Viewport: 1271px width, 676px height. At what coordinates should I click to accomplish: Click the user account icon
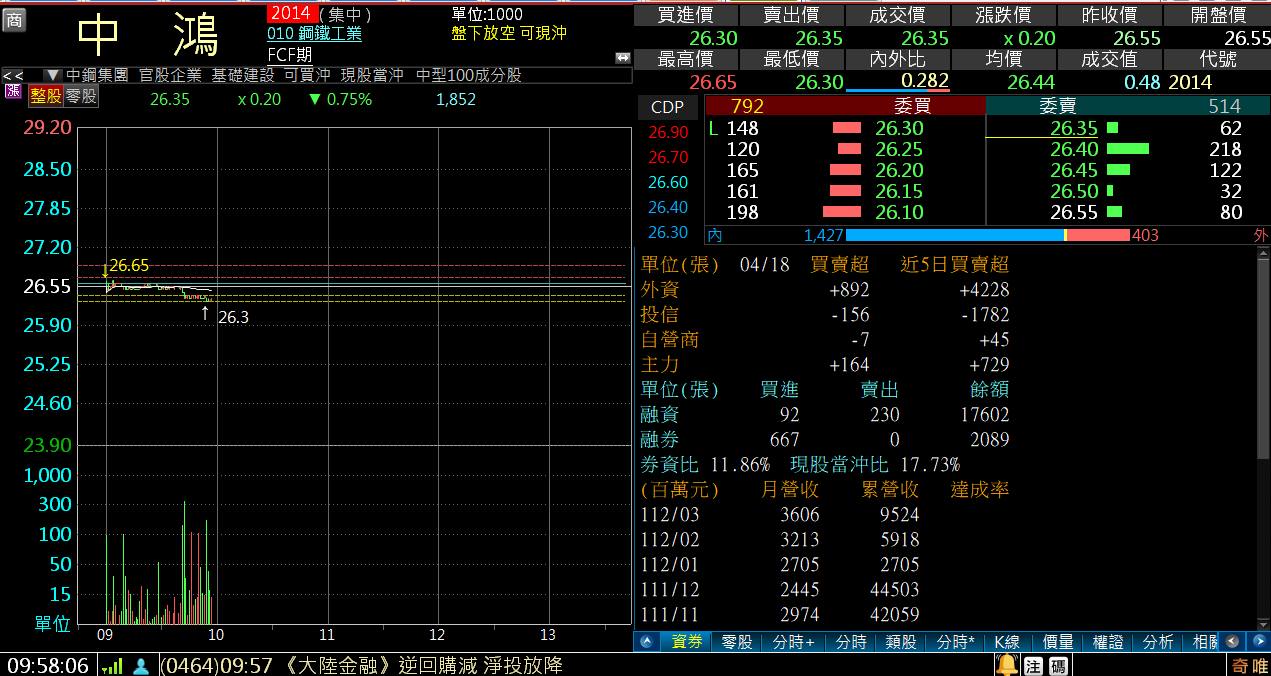click(142, 666)
